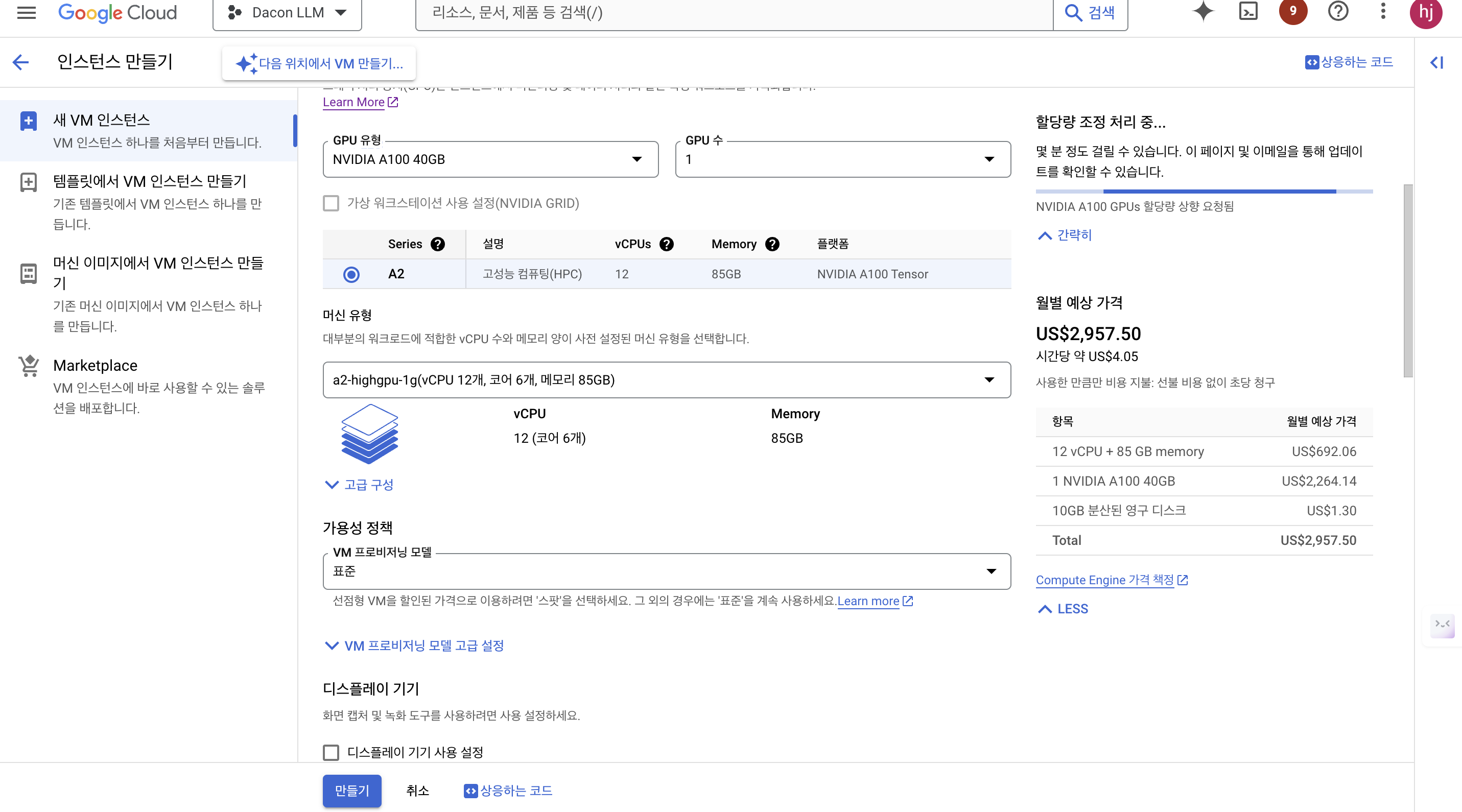
Task: Select the A2 series radio button
Action: 351,275
